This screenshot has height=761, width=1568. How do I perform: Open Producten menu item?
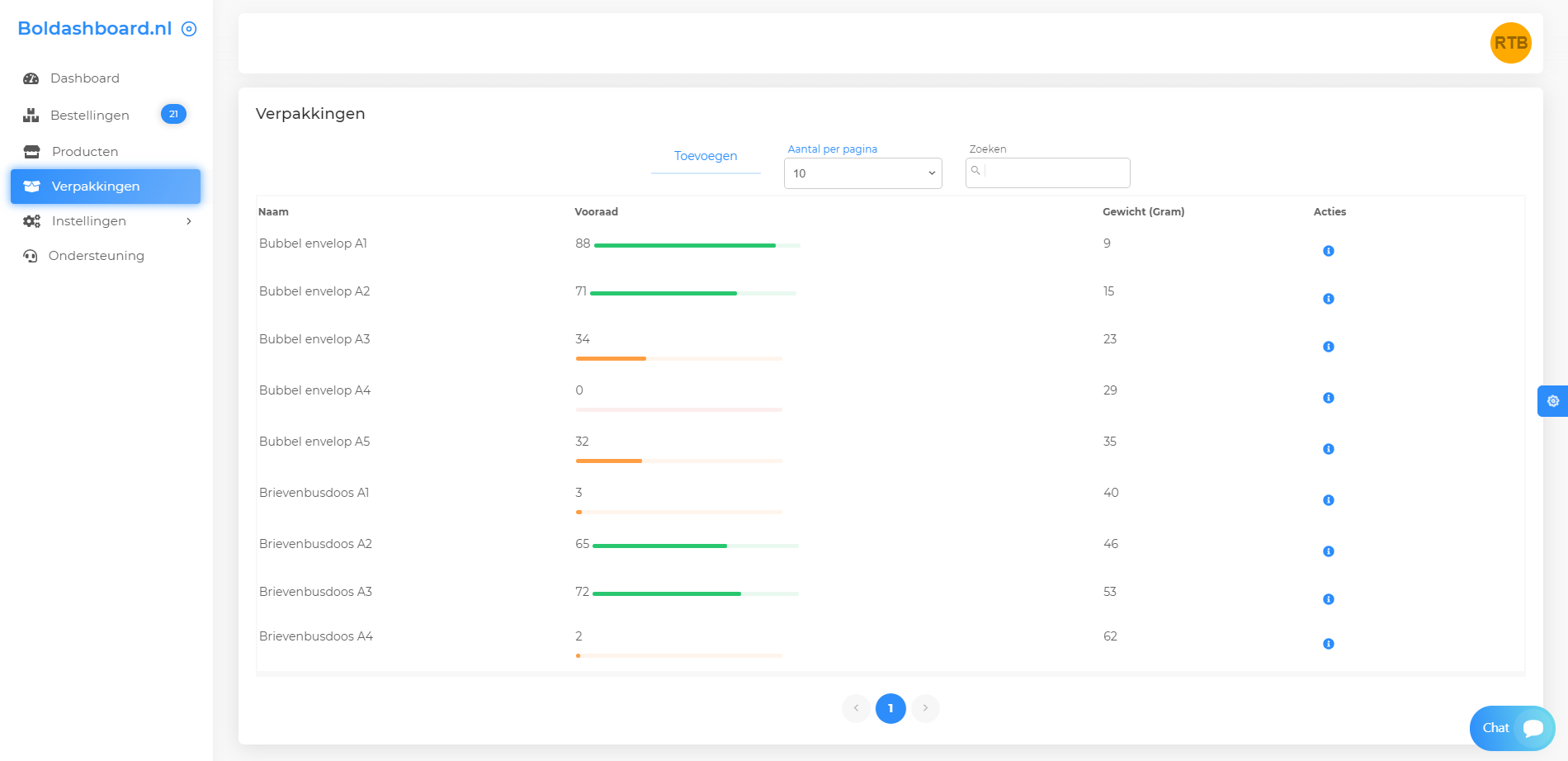(x=84, y=152)
